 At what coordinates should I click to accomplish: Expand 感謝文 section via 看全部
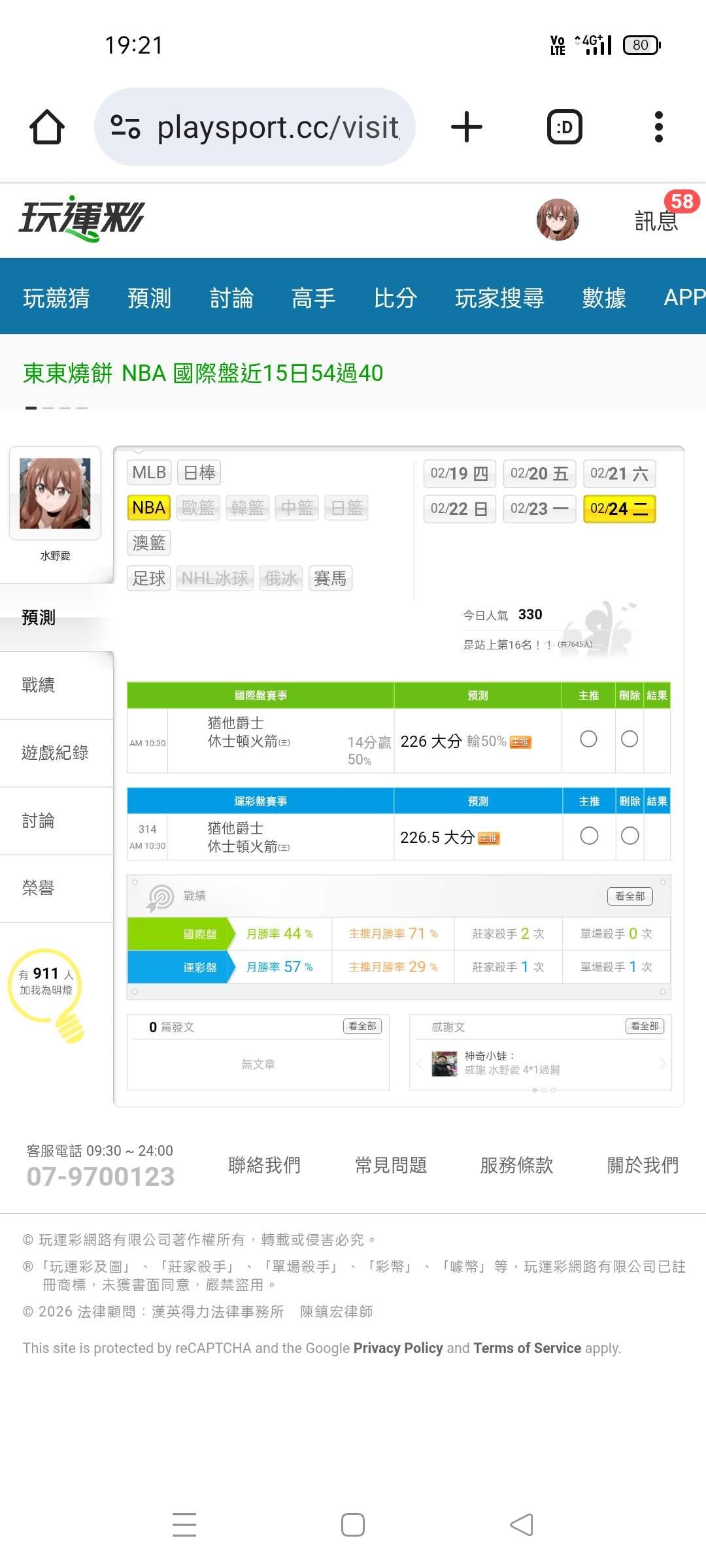click(x=645, y=1026)
